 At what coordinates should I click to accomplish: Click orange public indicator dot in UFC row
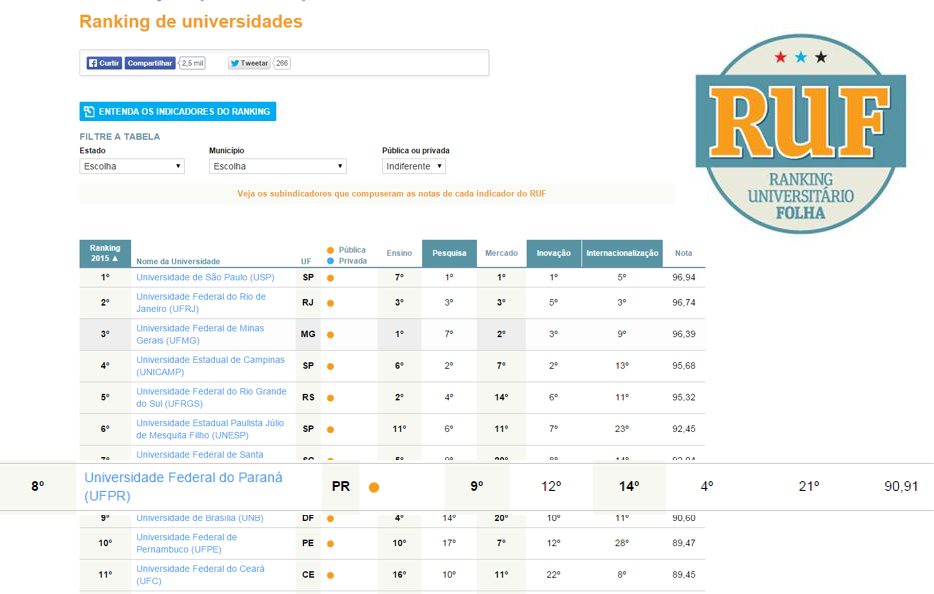click(x=331, y=576)
